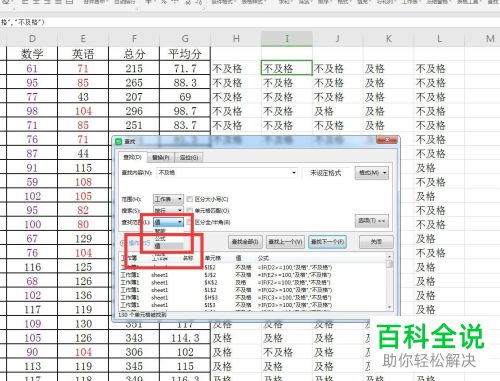The height and width of the screenshot is (381, 500).
Task: Select column F header
Action: (134, 39)
